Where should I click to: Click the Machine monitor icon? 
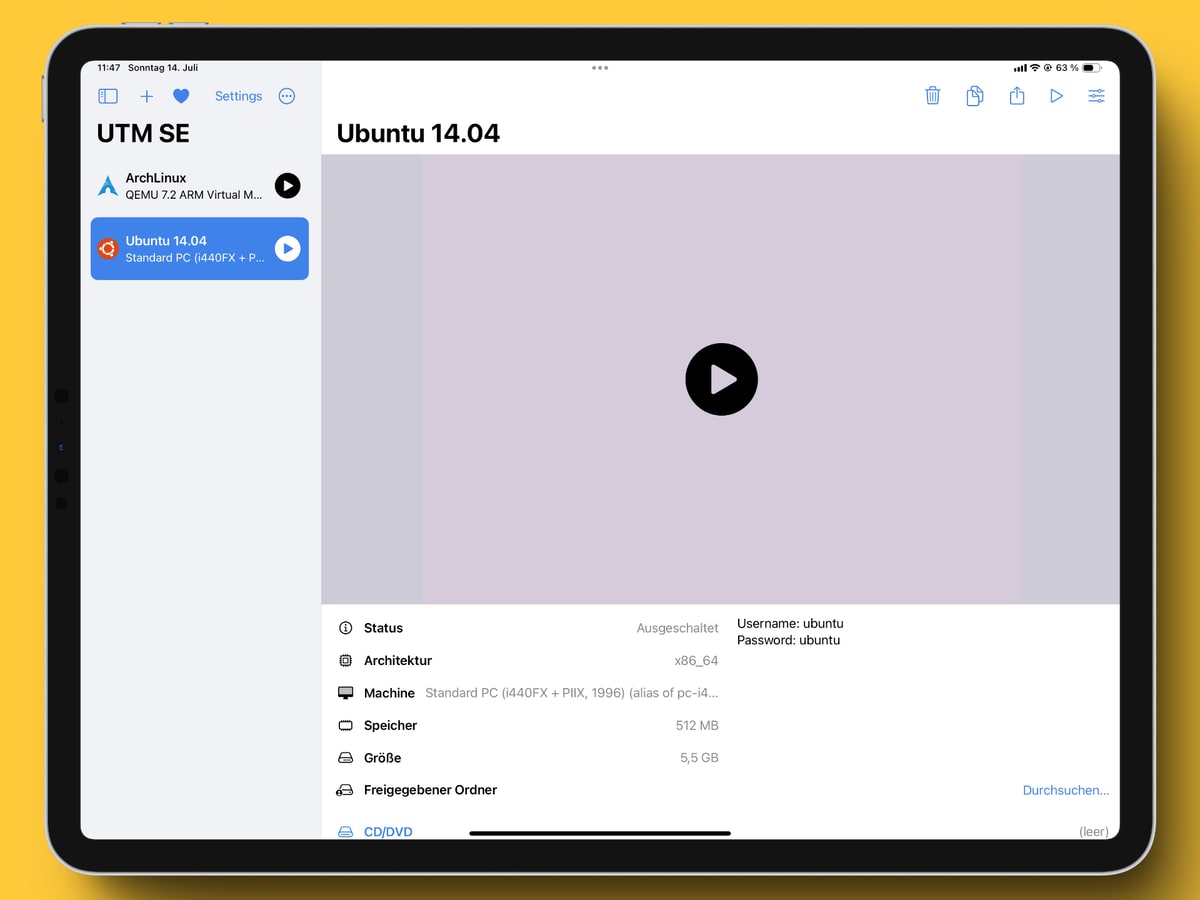(x=346, y=693)
